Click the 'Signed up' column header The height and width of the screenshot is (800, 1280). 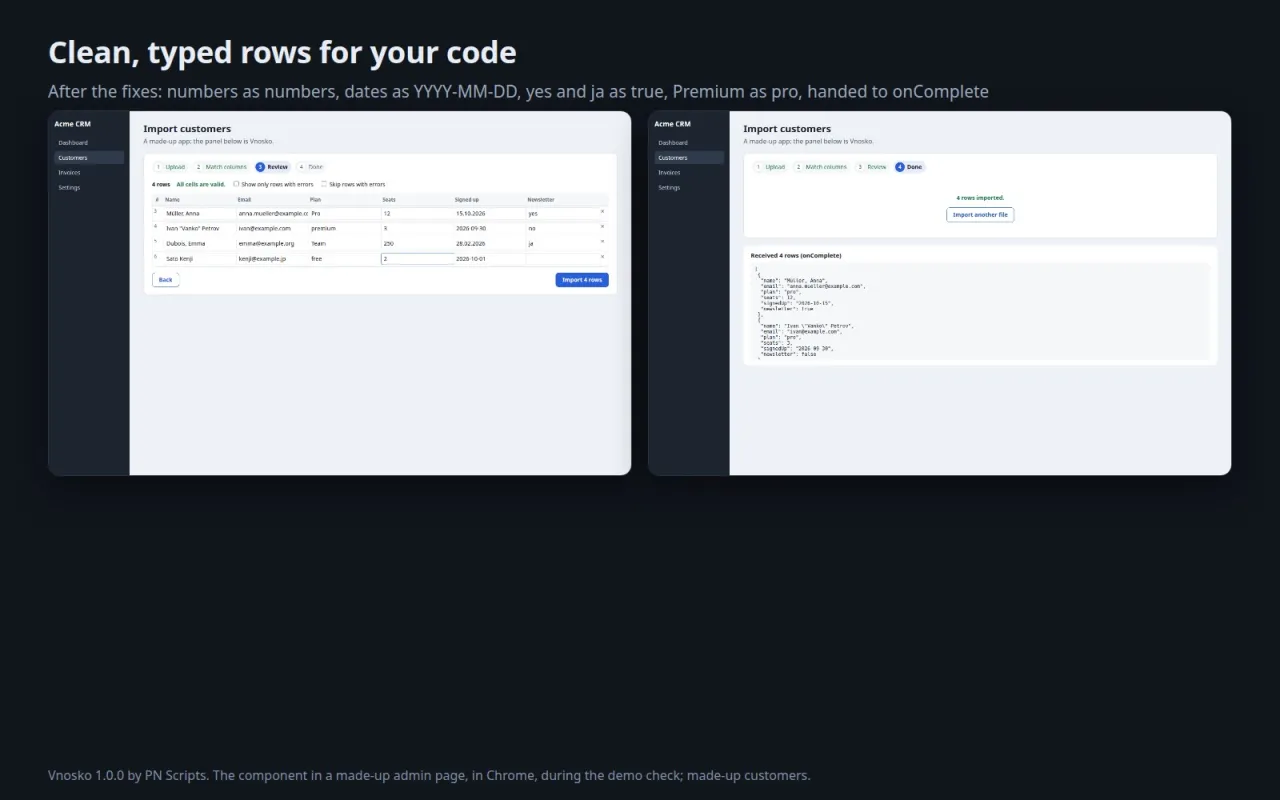[467, 199]
